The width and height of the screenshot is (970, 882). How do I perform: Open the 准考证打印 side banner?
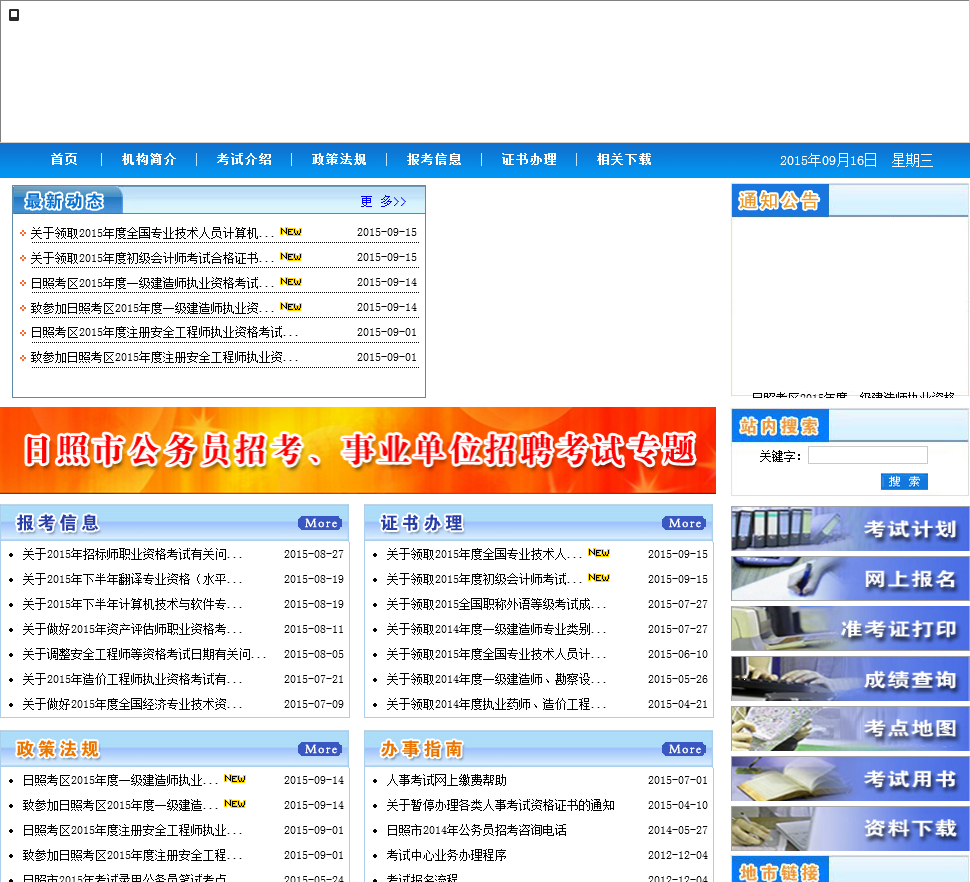[x=850, y=629]
